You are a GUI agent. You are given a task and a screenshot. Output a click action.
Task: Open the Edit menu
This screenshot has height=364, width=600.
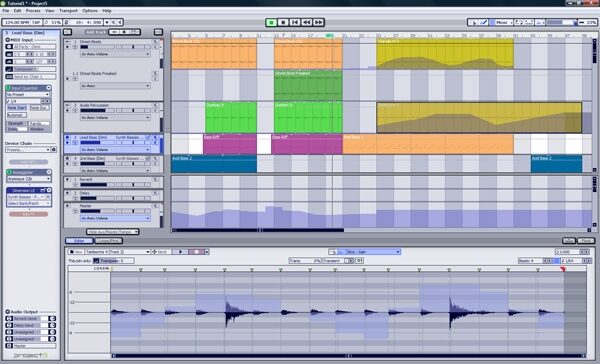pos(18,11)
